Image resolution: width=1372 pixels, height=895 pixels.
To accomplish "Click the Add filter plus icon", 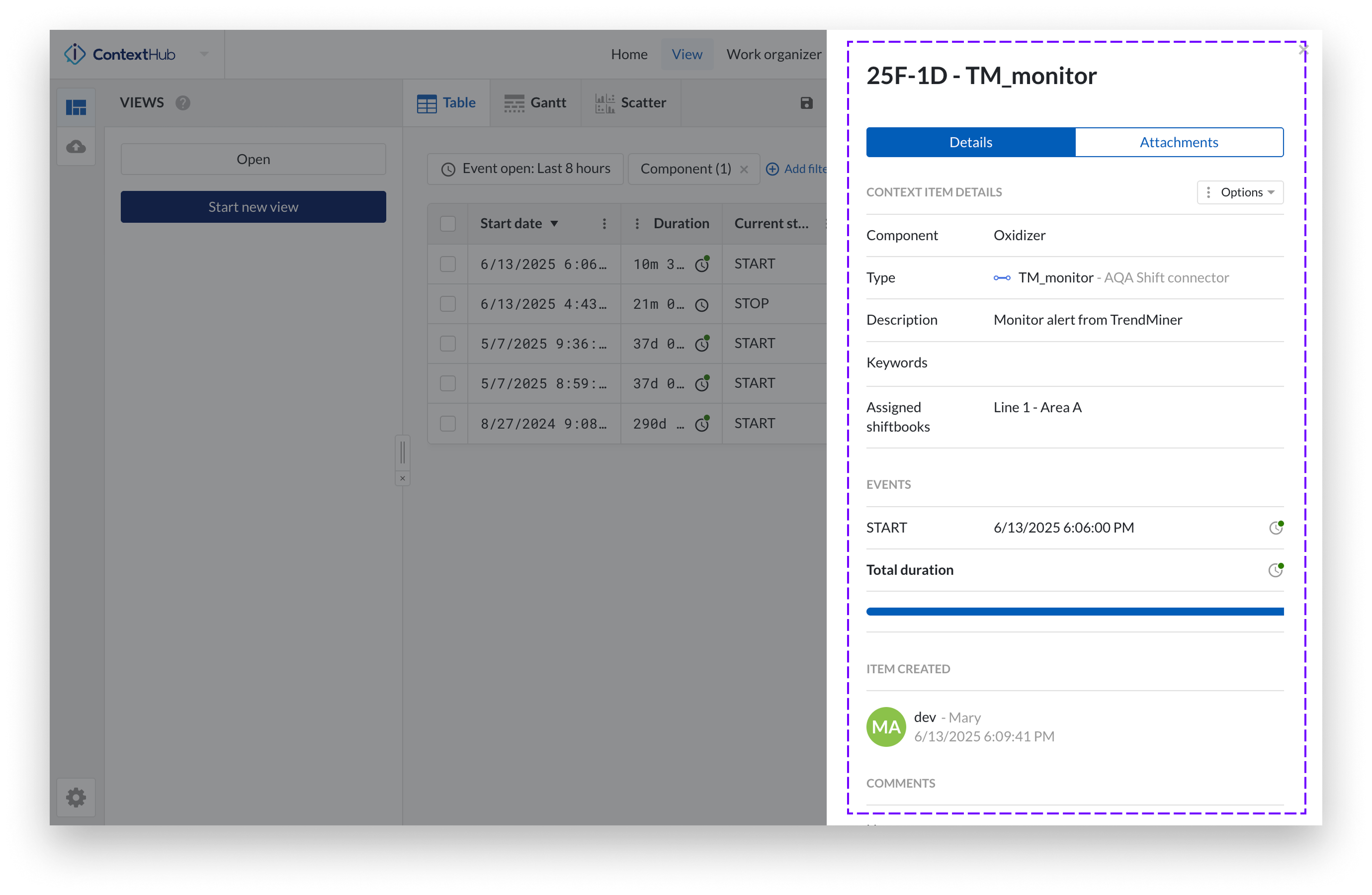I will click(772, 169).
